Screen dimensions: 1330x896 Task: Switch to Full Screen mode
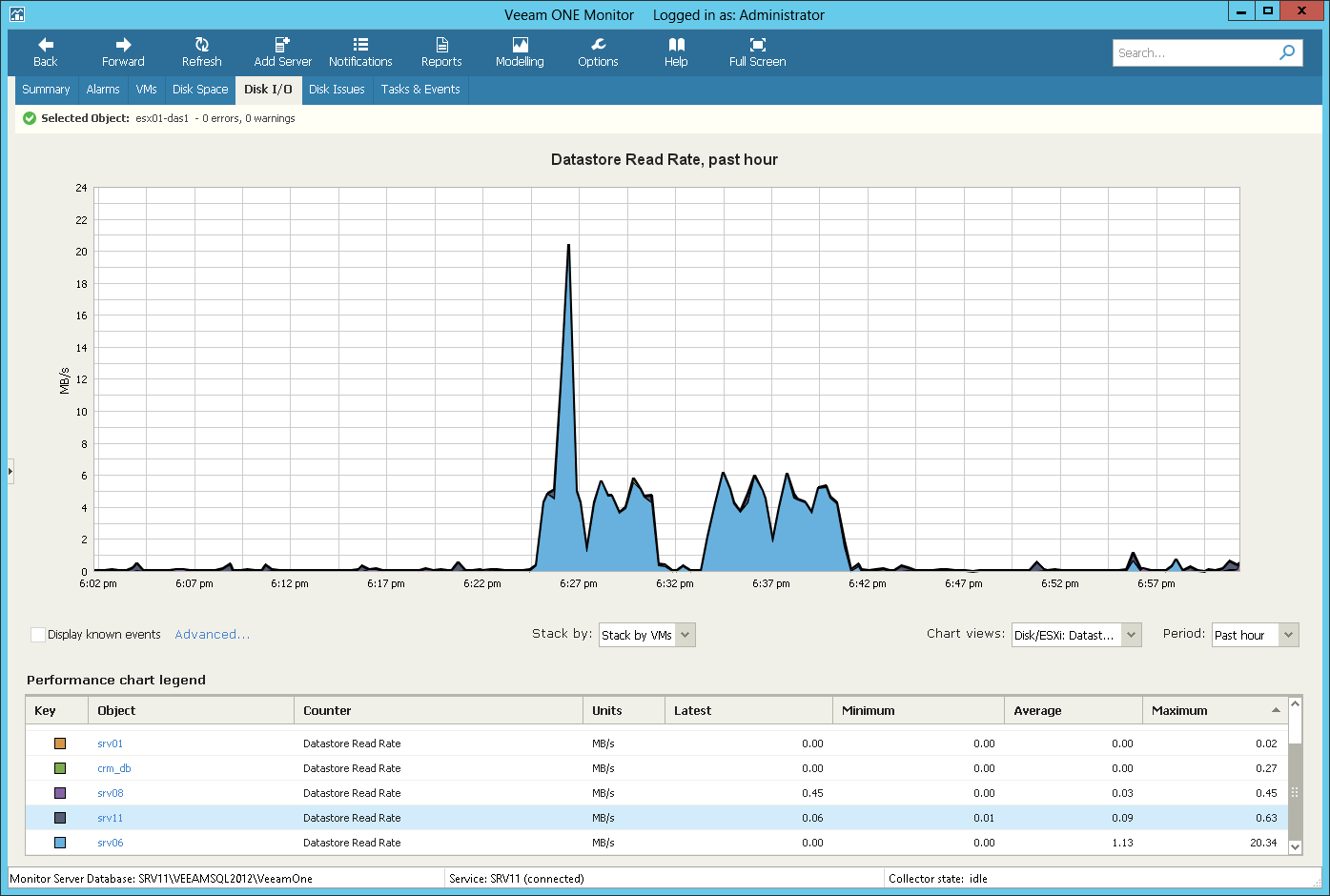click(757, 52)
